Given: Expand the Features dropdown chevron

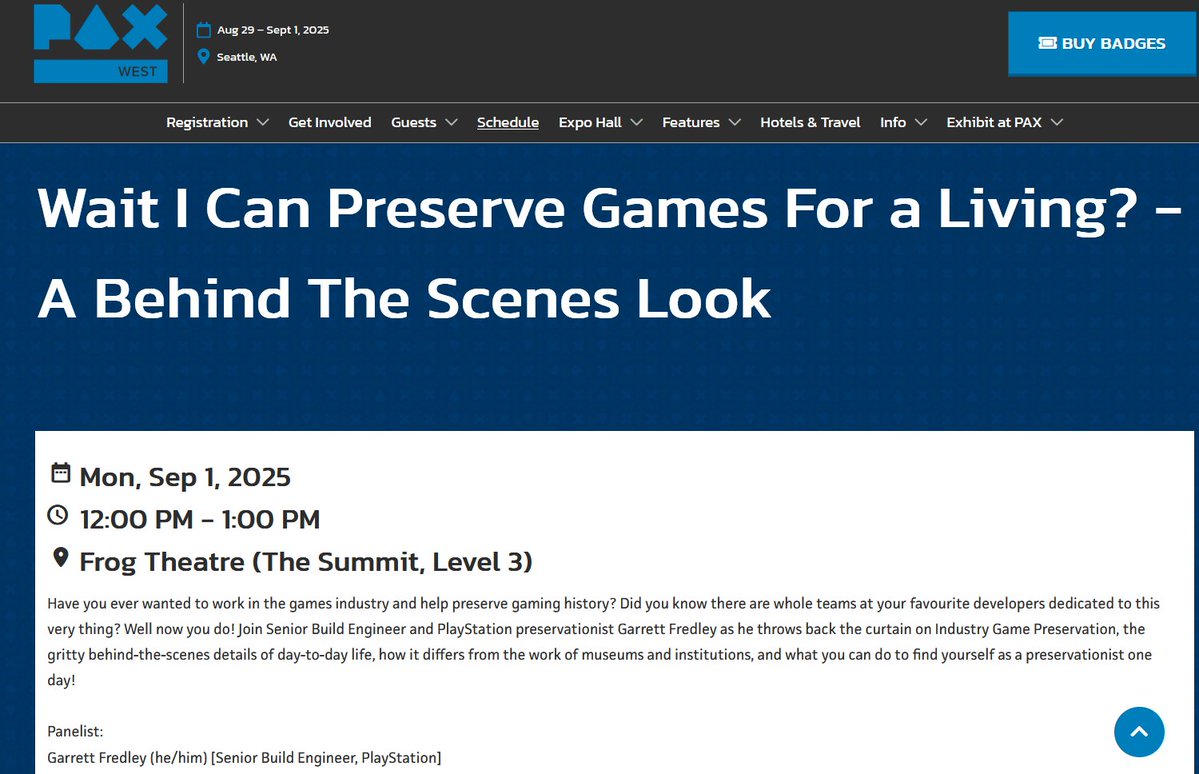Looking at the screenshot, I should 735,122.
